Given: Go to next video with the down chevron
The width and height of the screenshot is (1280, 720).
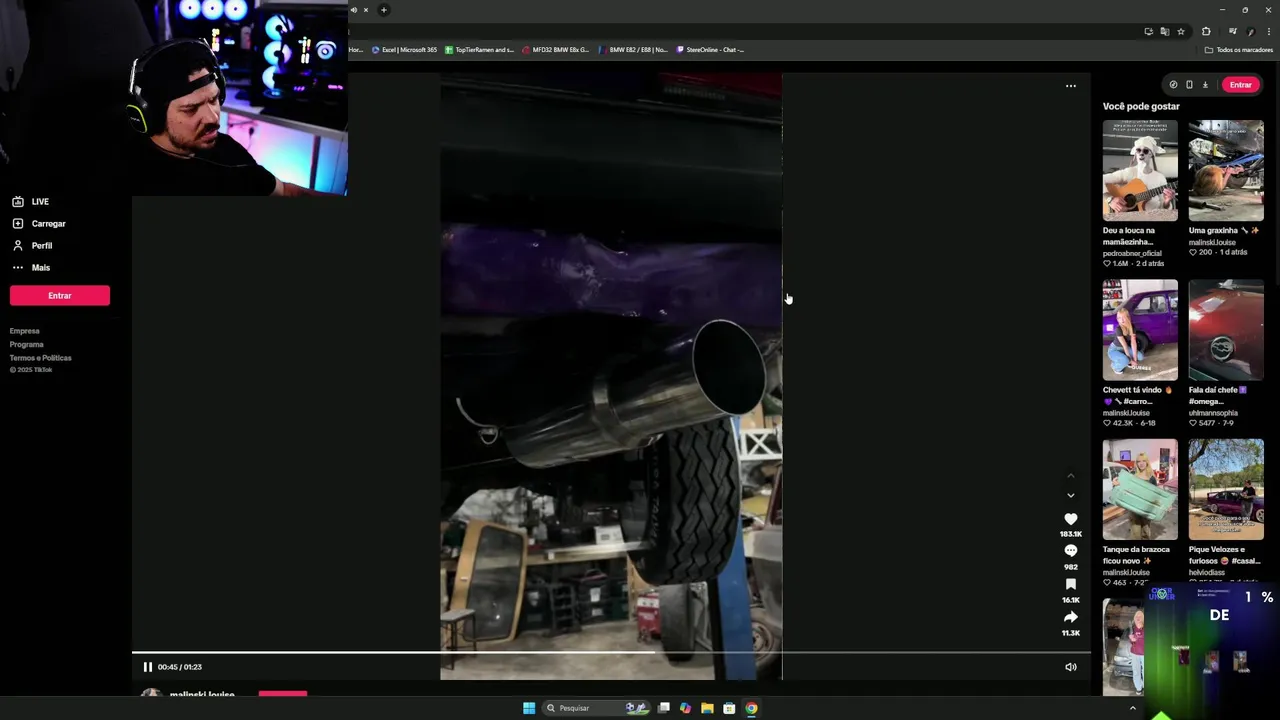Looking at the screenshot, I should 1070,495.
